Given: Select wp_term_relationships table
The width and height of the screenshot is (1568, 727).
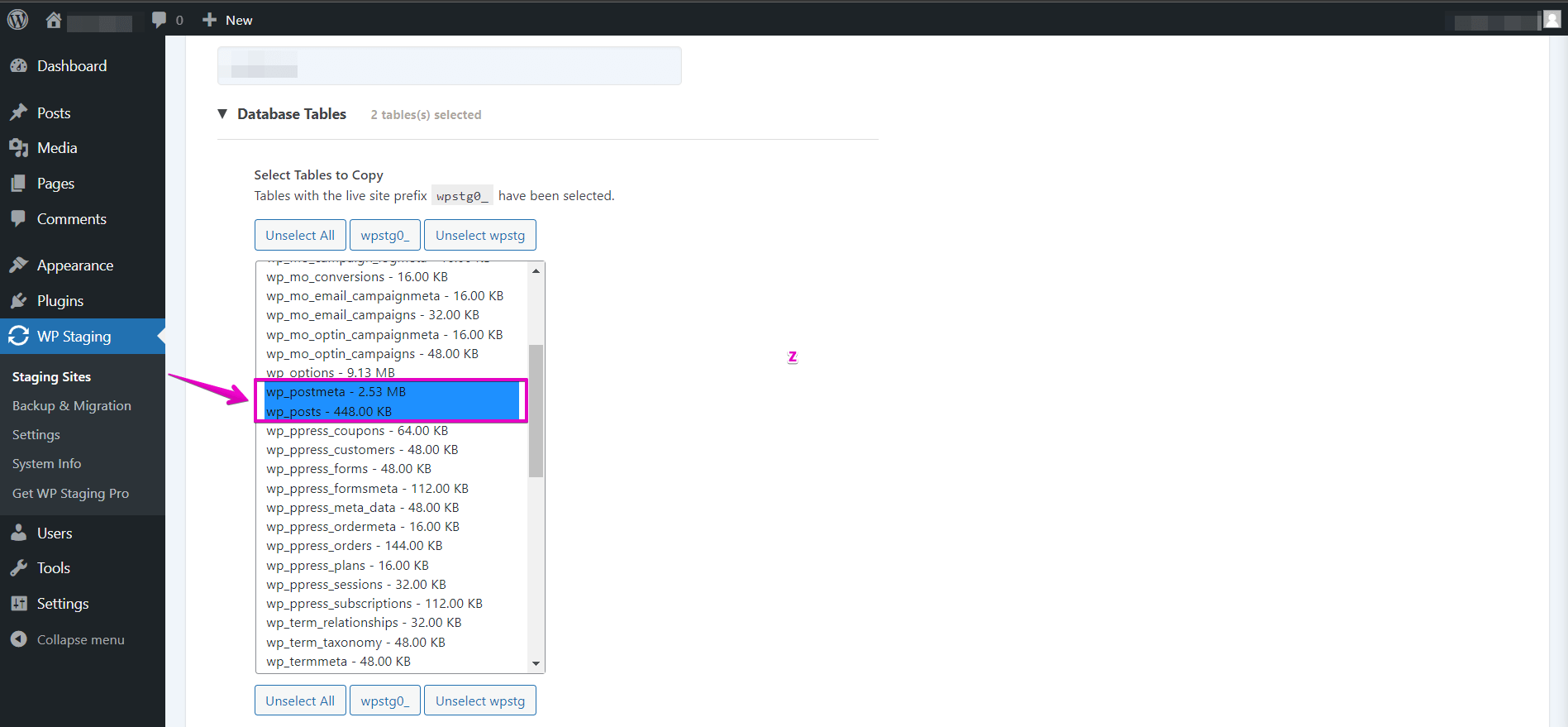Looking at the screenshot, I should tap(393, 623).
